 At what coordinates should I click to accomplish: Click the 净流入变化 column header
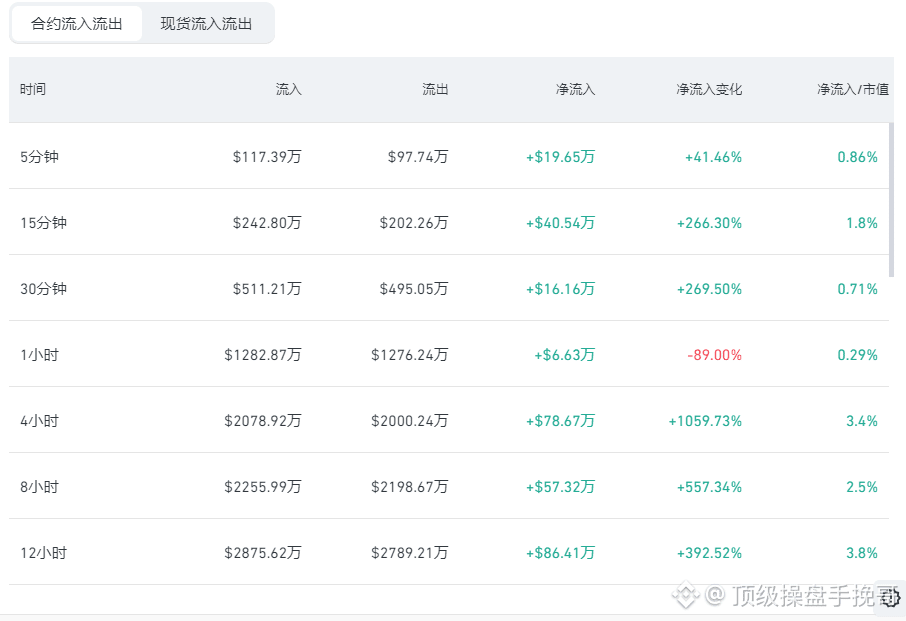pos(709,89)
